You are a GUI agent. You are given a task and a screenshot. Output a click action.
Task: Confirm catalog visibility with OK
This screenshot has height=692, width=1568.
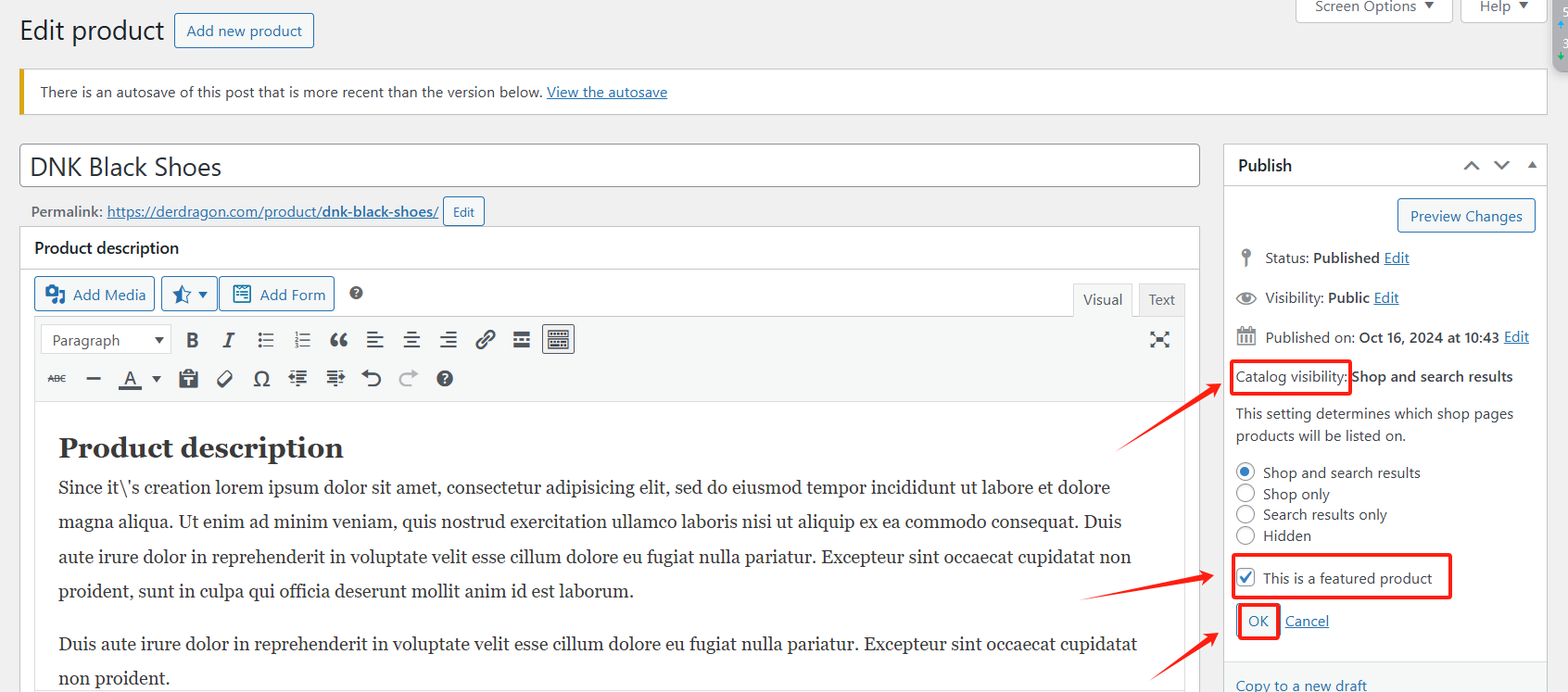pyautogui.click(x=1258, y=622)
